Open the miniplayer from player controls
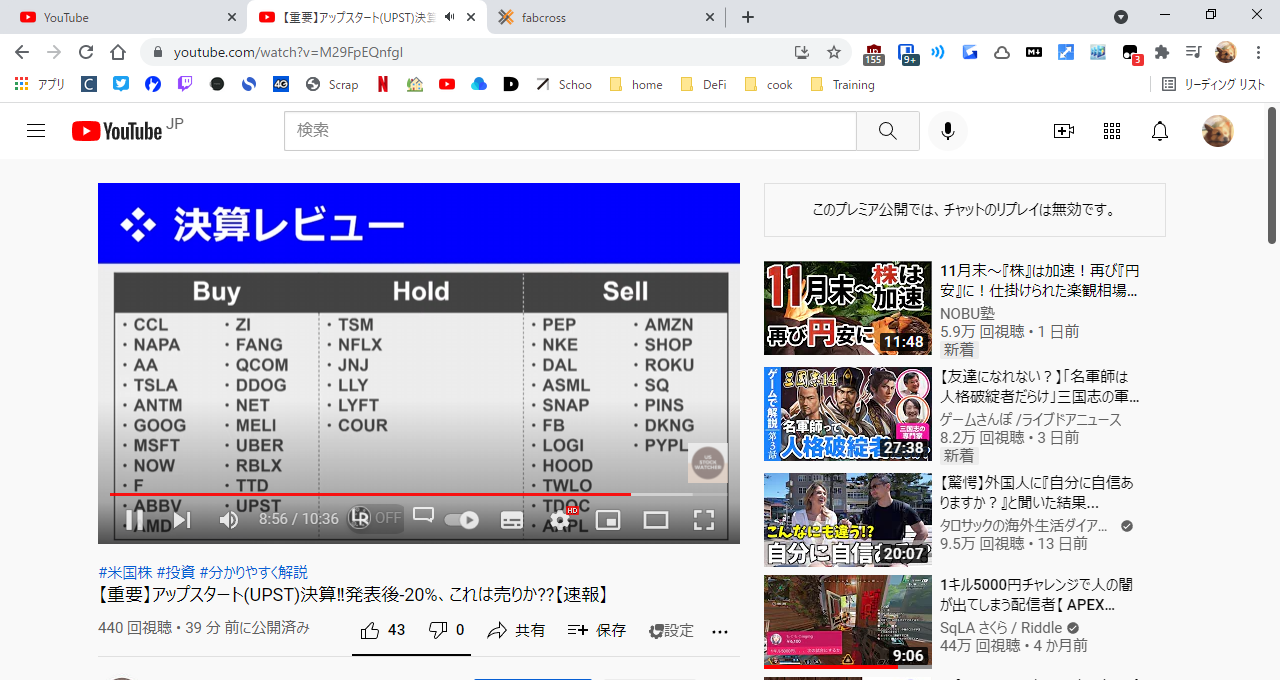The width and height of the screenshot is (1280, 680). pos(608,520)
